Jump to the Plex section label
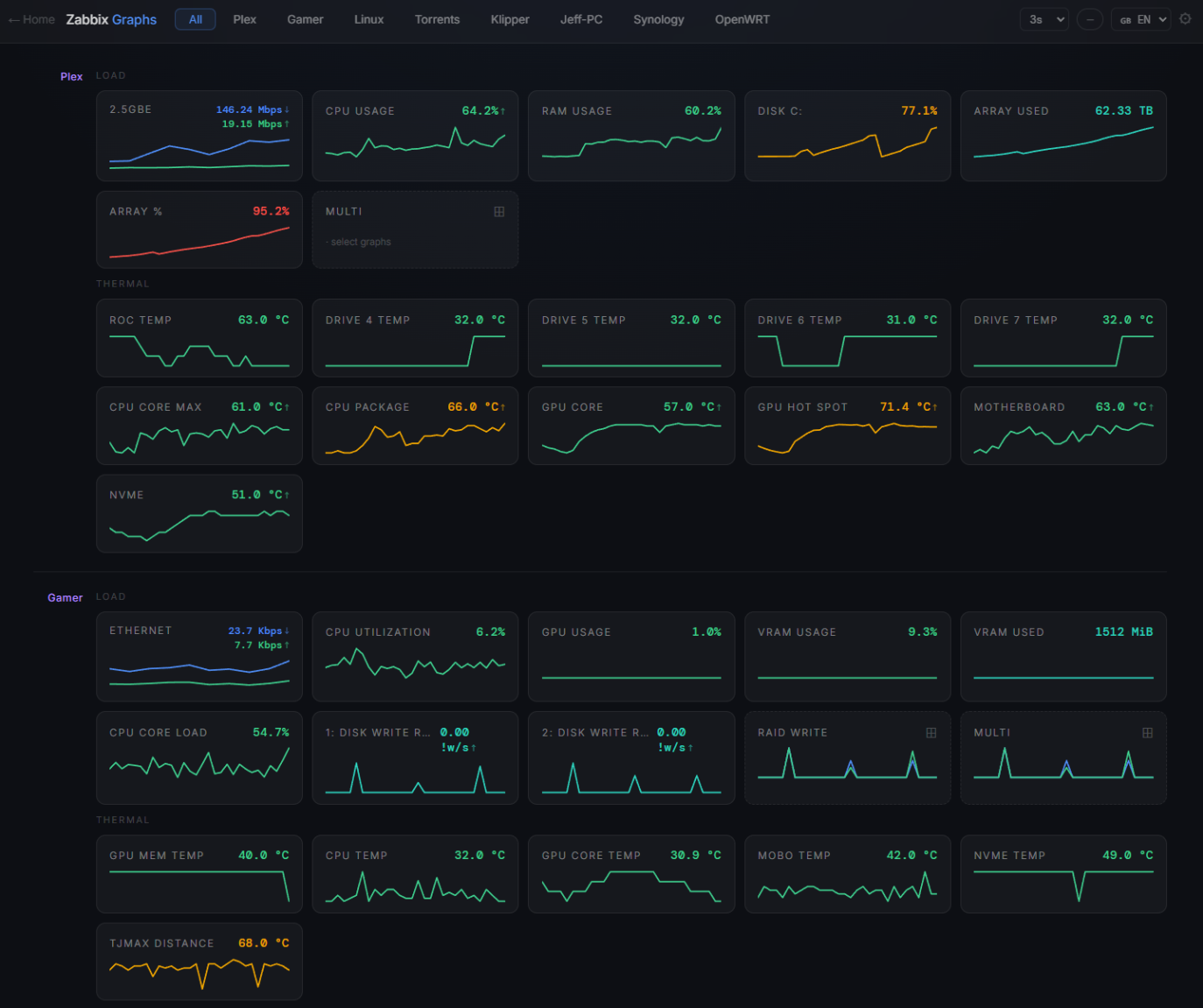1203x1008 pixels. [x=72, y=77]
